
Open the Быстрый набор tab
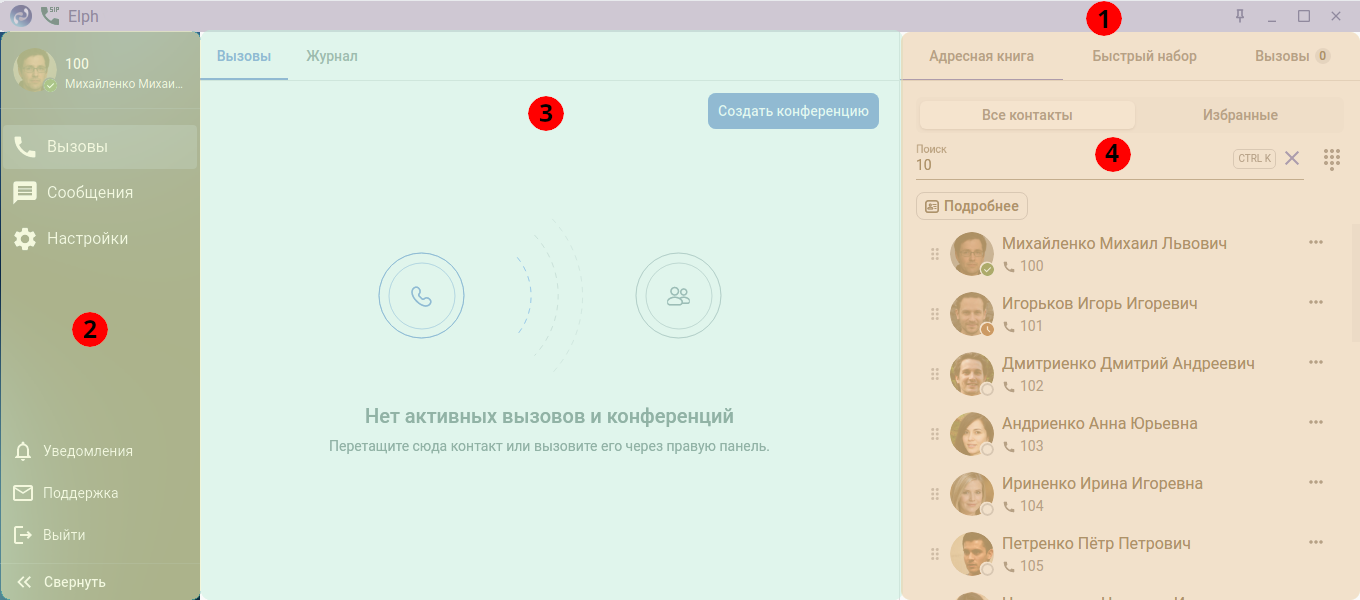pos(1144,56)
